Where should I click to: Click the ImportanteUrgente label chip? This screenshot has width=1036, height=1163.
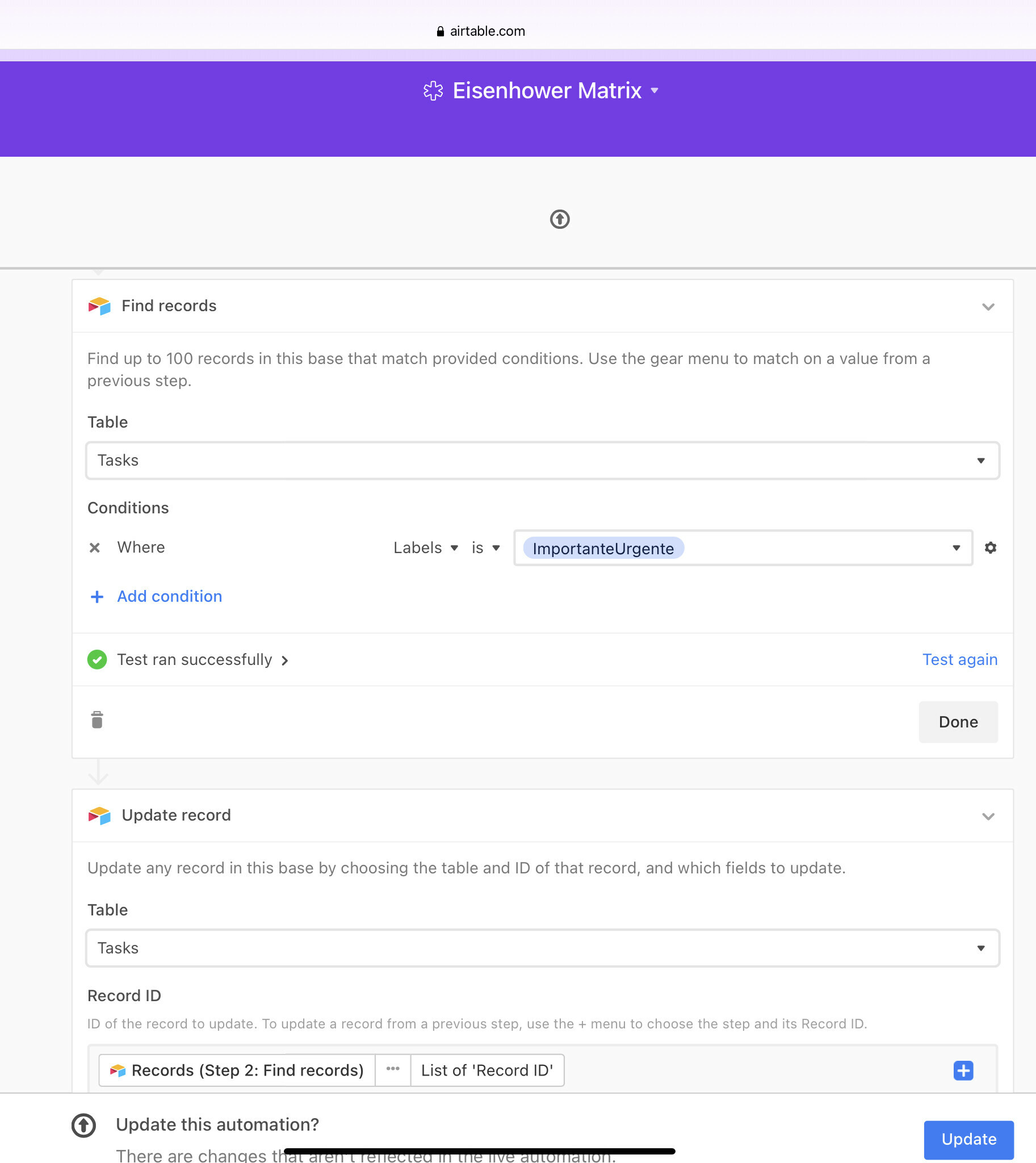pos(603,549)
